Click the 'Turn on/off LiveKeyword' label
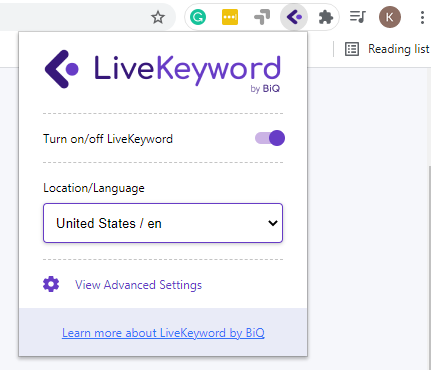 (x=108, y=139)
